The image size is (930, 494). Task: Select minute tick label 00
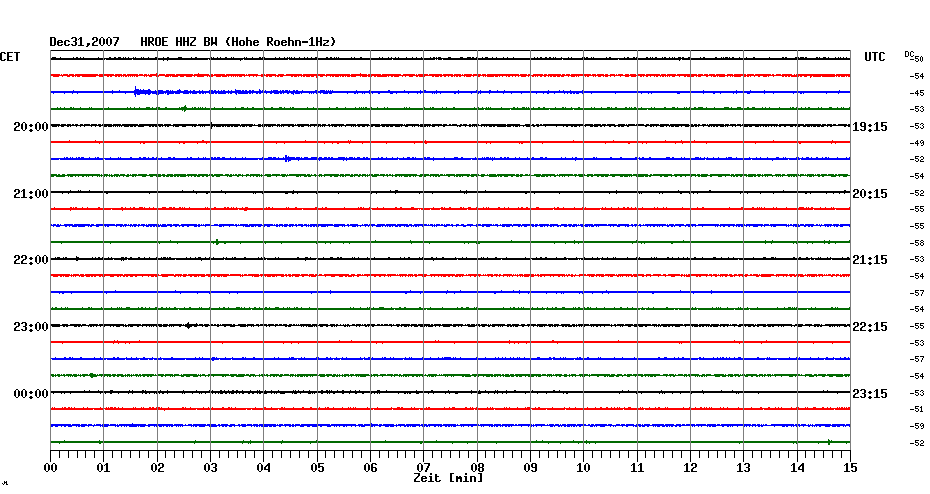(50, 468)
